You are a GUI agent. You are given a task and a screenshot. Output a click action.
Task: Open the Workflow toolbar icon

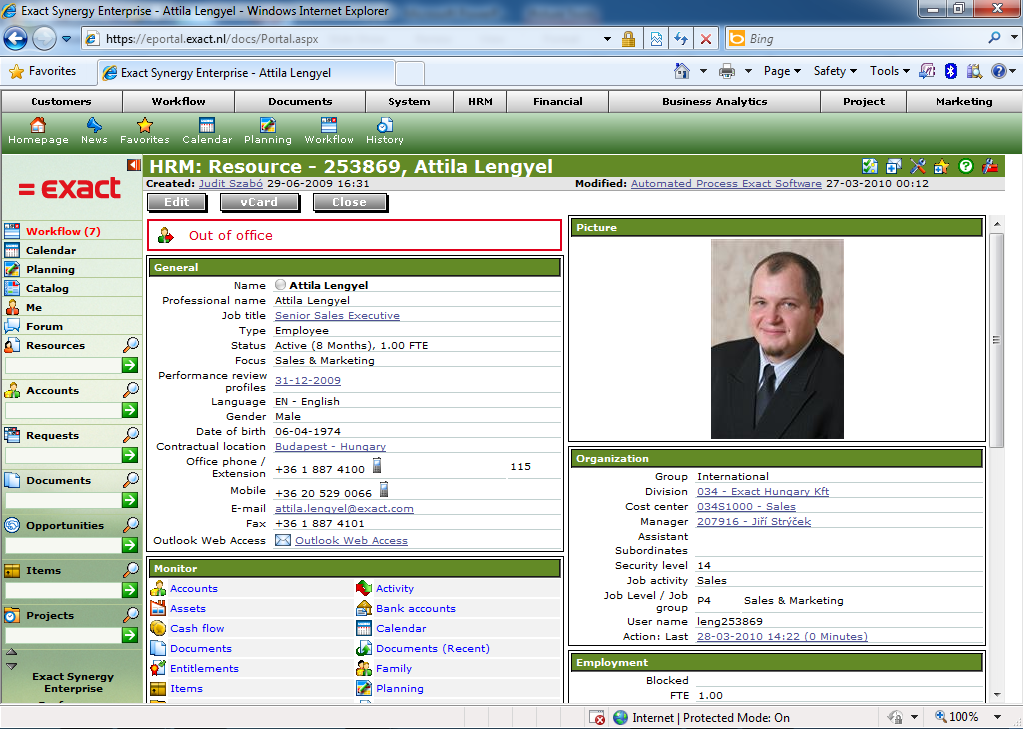point(329,131)
